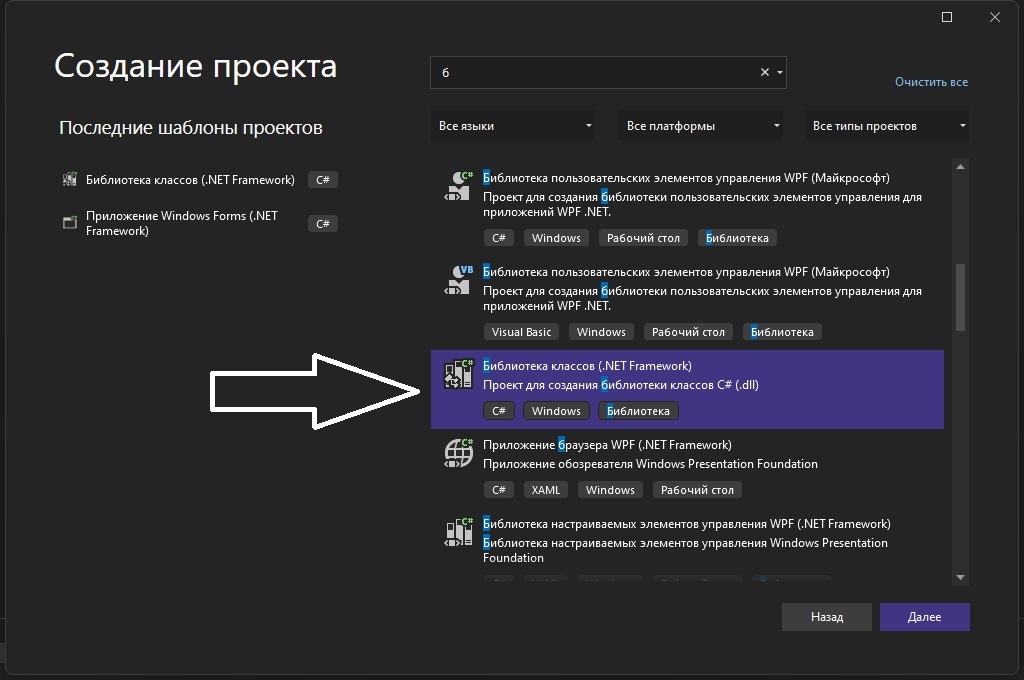Viewport: 1024px width, 680px height.
Task: Click the Приложение браузера WPF template icon
Action: click(458, 453)
